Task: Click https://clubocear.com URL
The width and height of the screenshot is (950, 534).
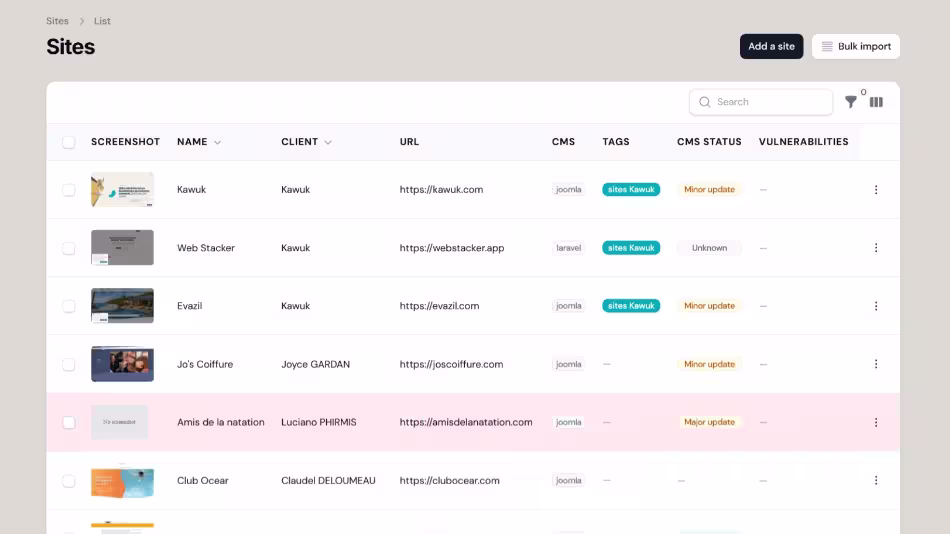Action: (x=450, y=481)
